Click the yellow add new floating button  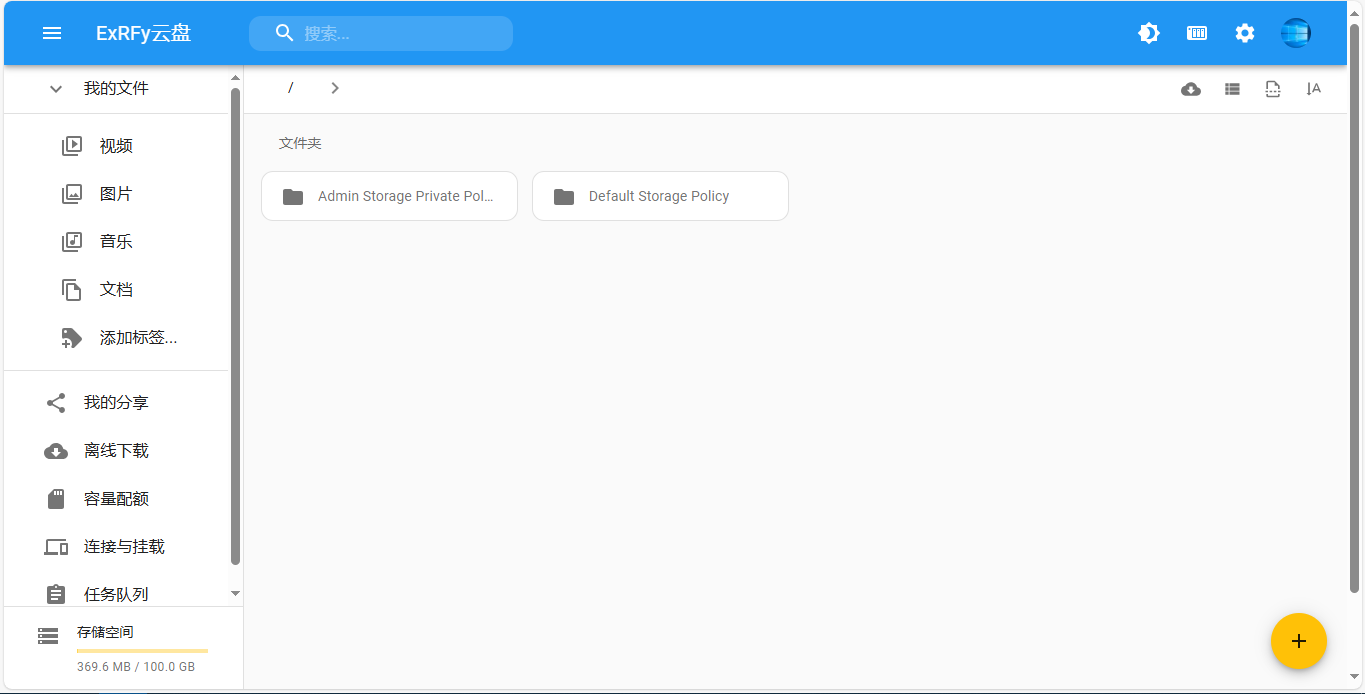pyautogui.click(x=1298, y=641)
